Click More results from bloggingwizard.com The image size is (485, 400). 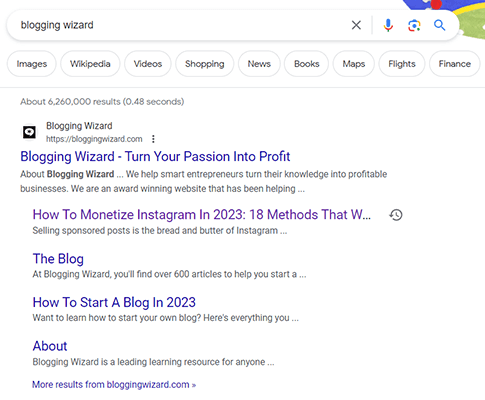(114, 384)
